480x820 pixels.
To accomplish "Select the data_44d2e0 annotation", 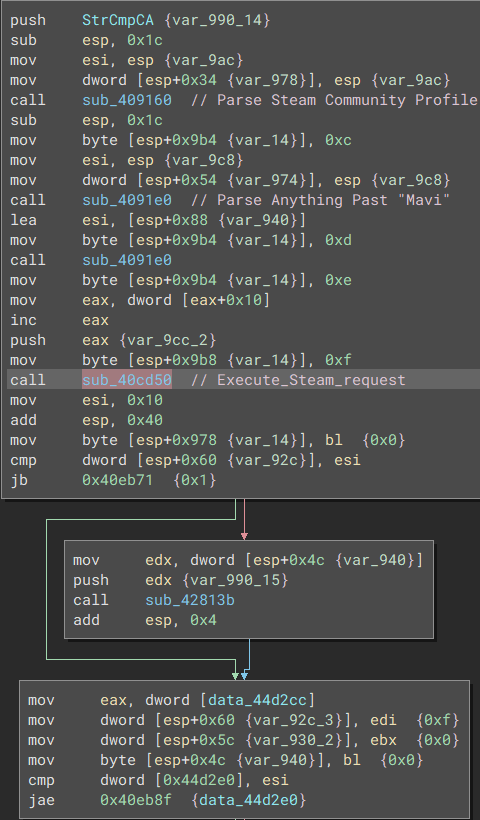I will 248,800.
